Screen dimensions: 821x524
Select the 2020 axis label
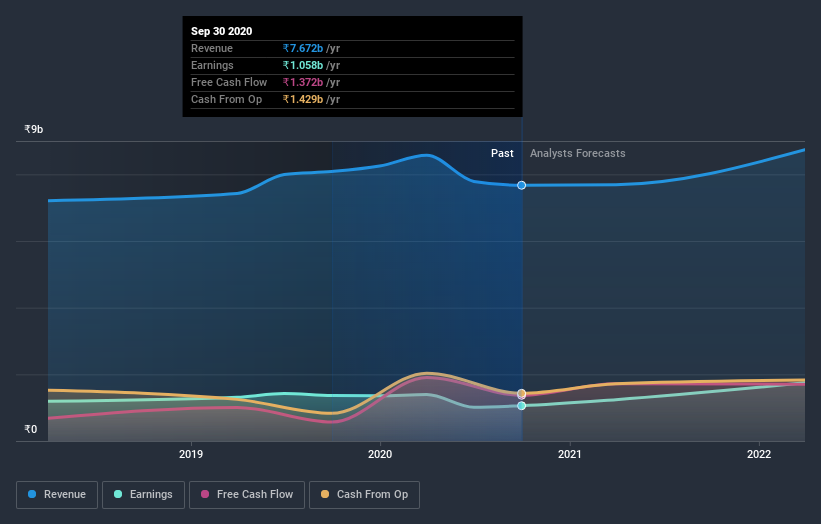pyautogui.click(x=380, y=454)
